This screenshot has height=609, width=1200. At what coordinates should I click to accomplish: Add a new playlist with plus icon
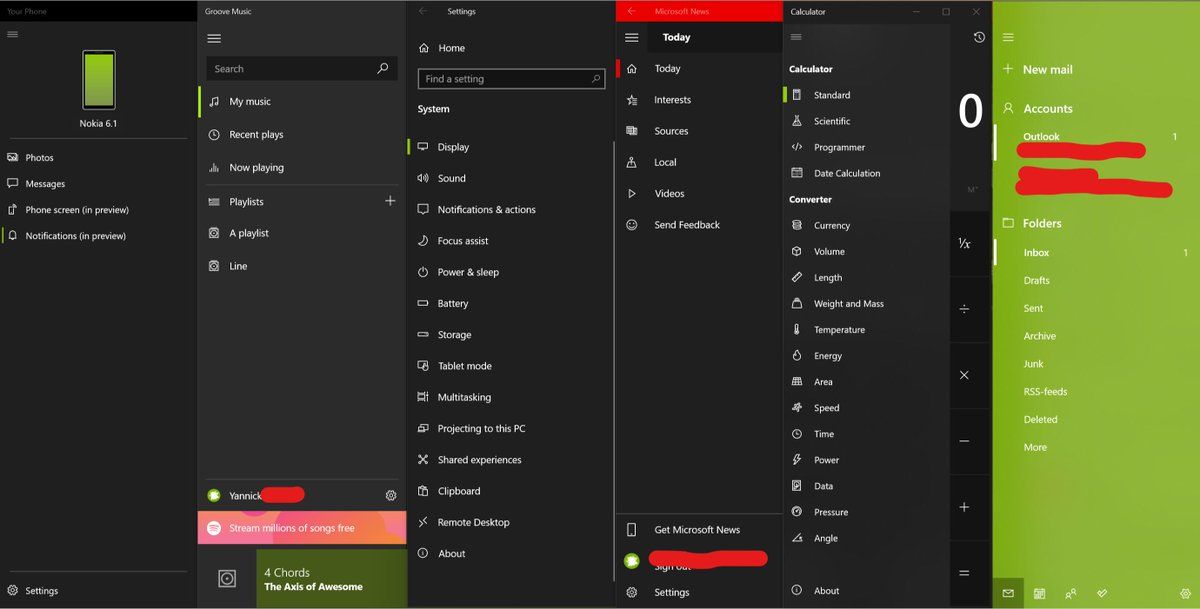pyautogui.click(x=390, y=201)
